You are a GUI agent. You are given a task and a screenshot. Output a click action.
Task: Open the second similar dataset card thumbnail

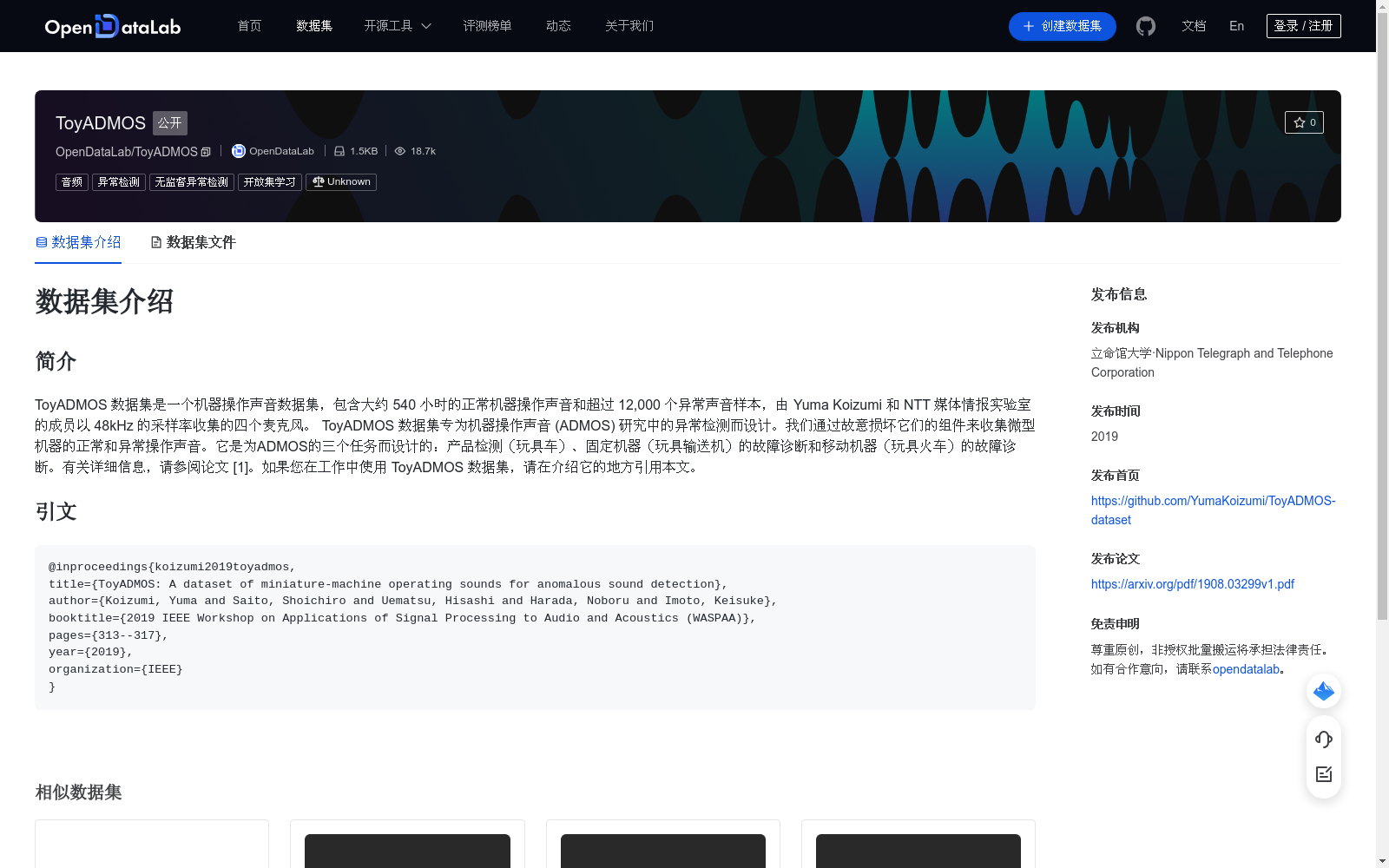tap(407, 851)
